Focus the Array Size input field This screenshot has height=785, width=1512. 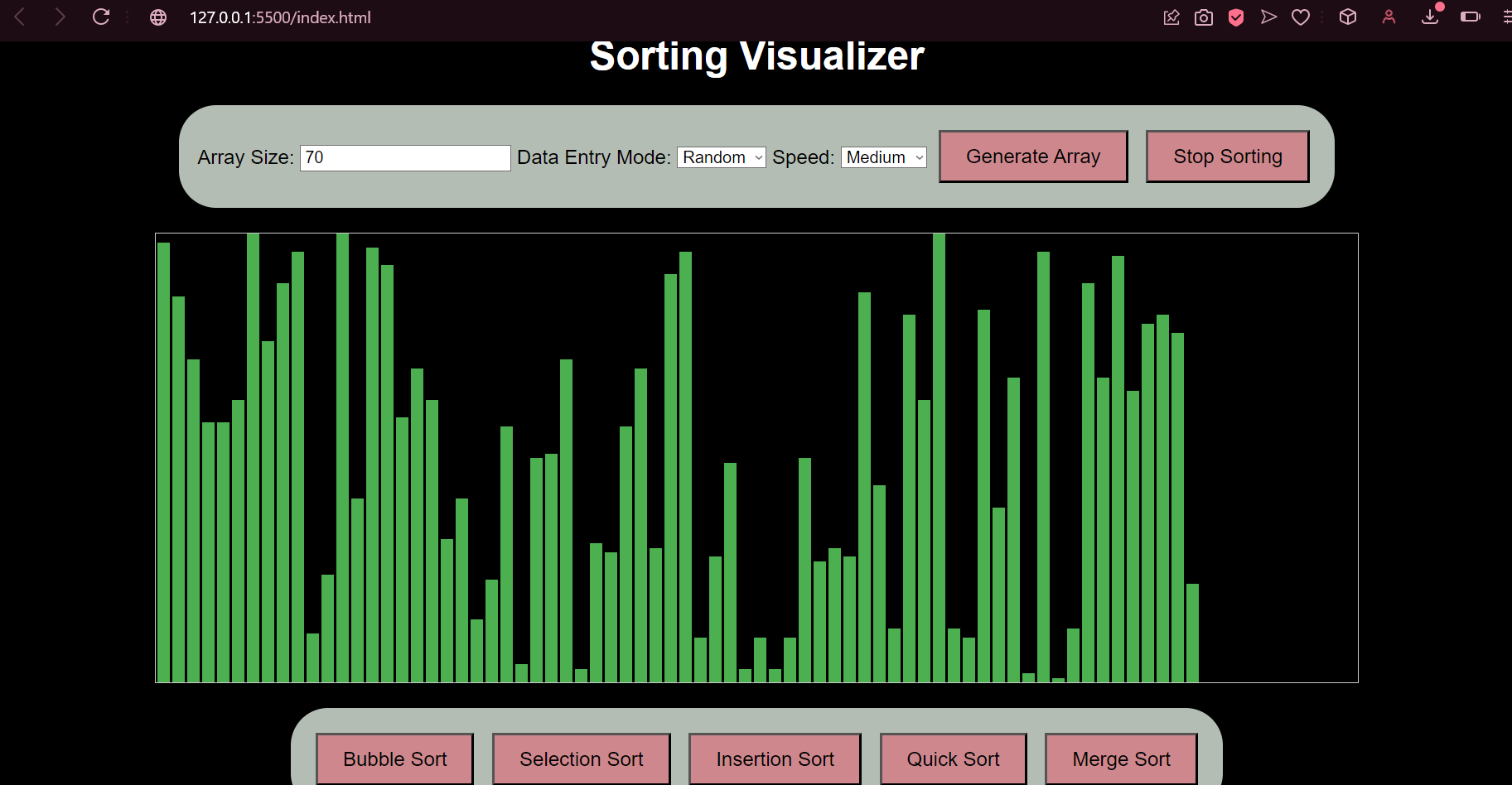pos(405,158)
